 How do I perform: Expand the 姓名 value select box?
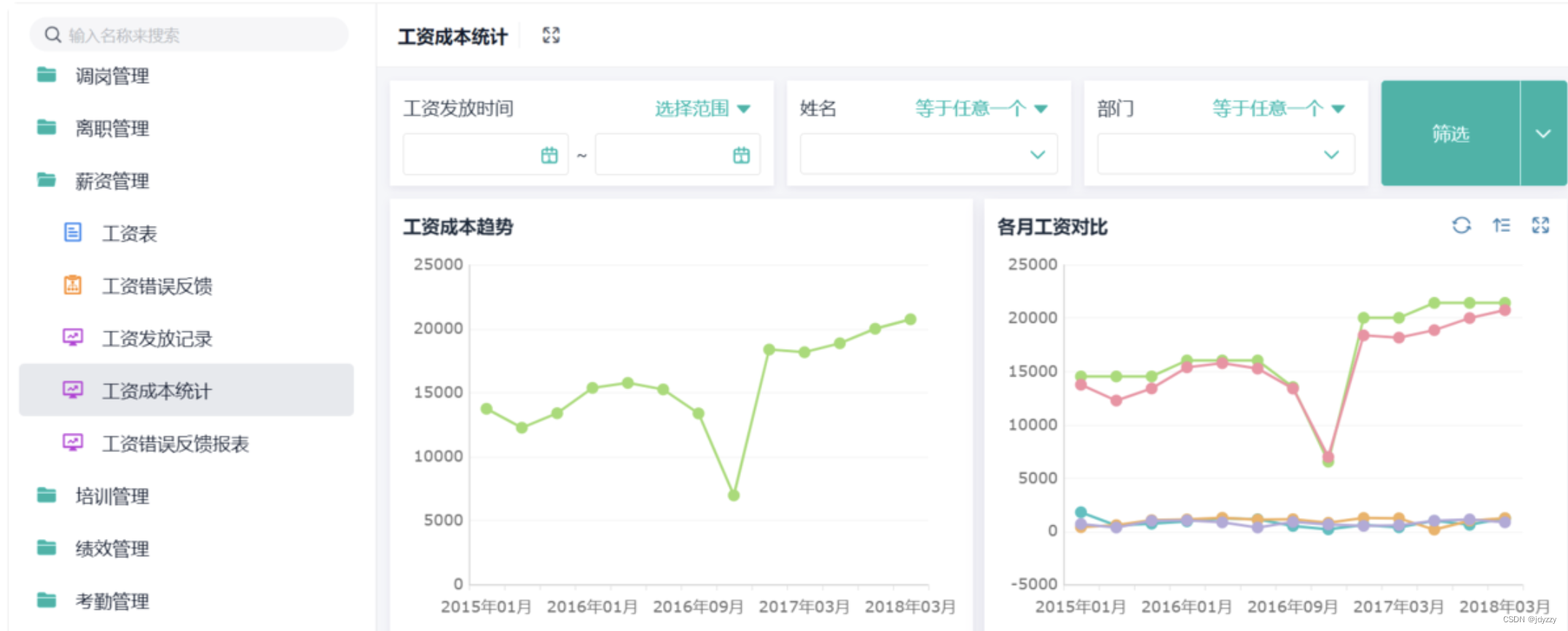click(x=928, y=154)
